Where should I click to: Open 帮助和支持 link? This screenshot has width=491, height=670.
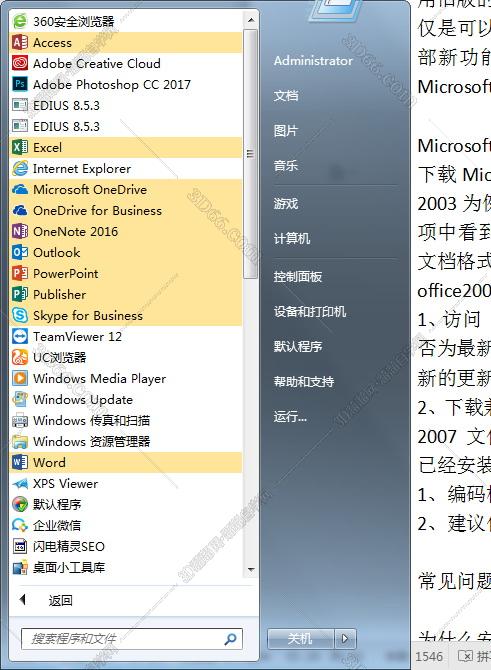click(x=304, y=381)
